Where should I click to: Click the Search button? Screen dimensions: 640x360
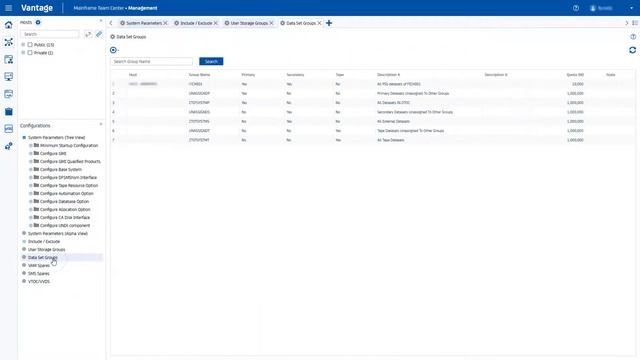(211, 61)
